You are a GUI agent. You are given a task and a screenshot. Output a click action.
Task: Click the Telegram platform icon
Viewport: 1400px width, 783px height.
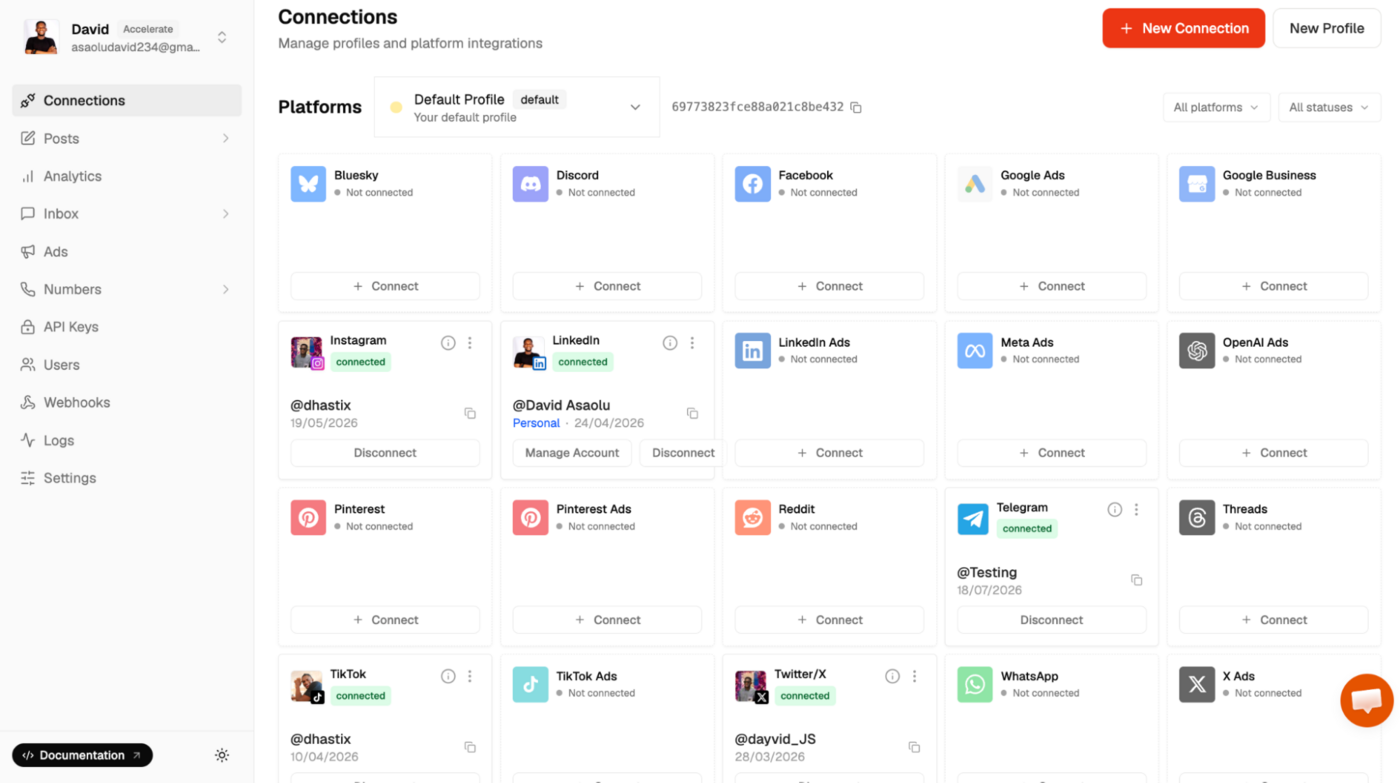click(x=973, y=519)
